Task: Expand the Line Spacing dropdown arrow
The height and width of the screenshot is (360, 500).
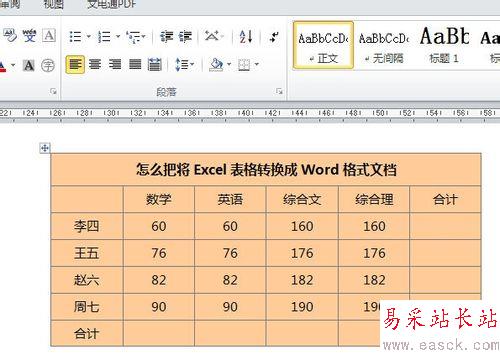Action: [x=192, y=64]
